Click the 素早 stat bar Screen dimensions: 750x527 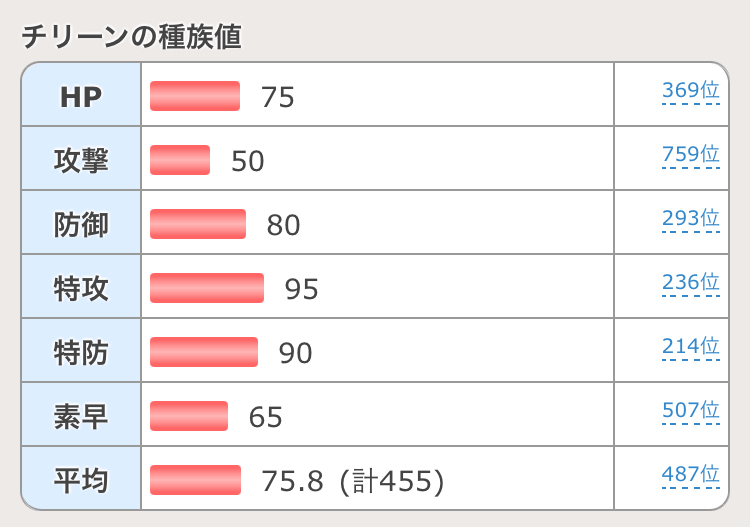coord(189,416)
